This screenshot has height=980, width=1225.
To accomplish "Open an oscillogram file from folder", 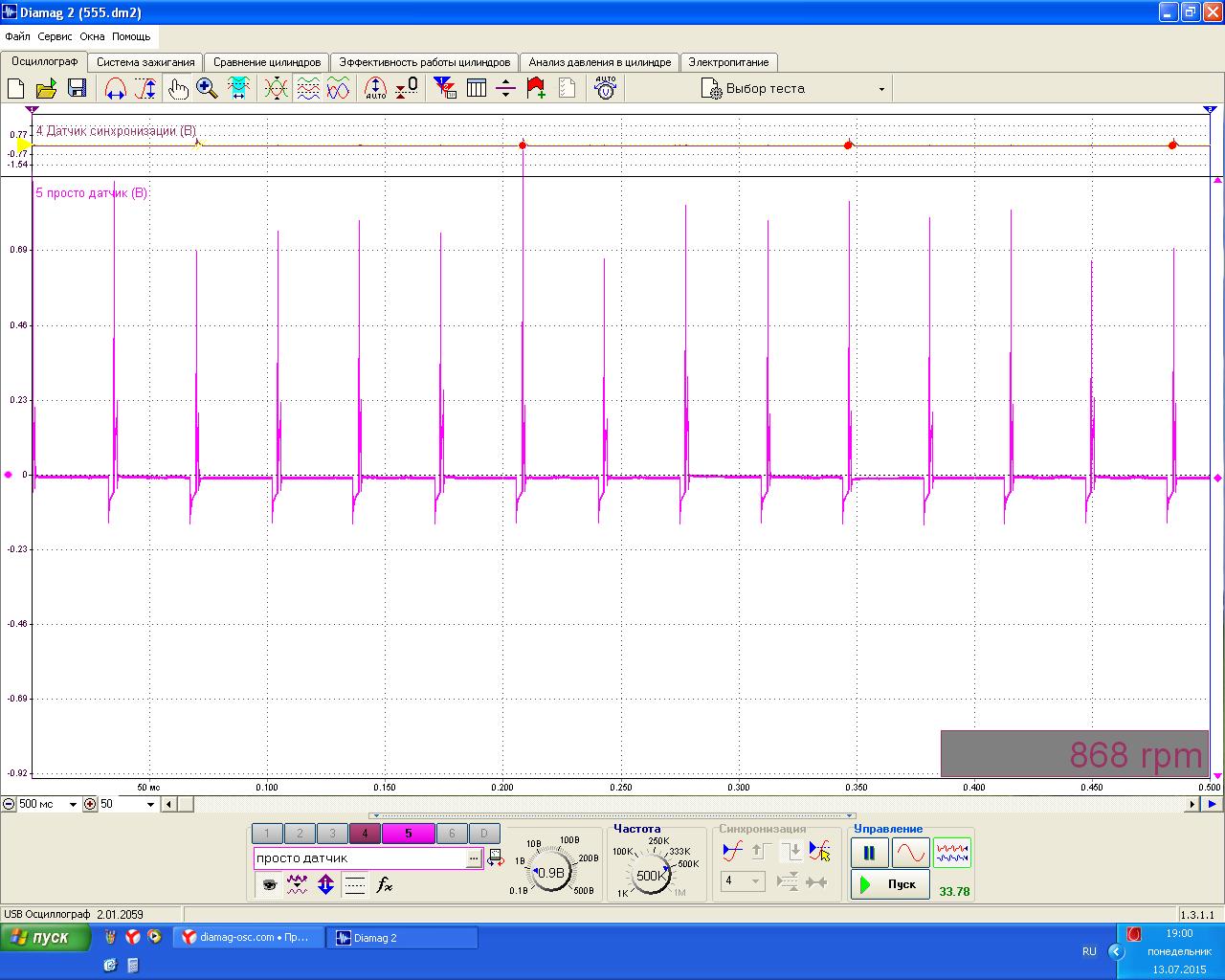I will pyautogui.click(x=46, y=89).
